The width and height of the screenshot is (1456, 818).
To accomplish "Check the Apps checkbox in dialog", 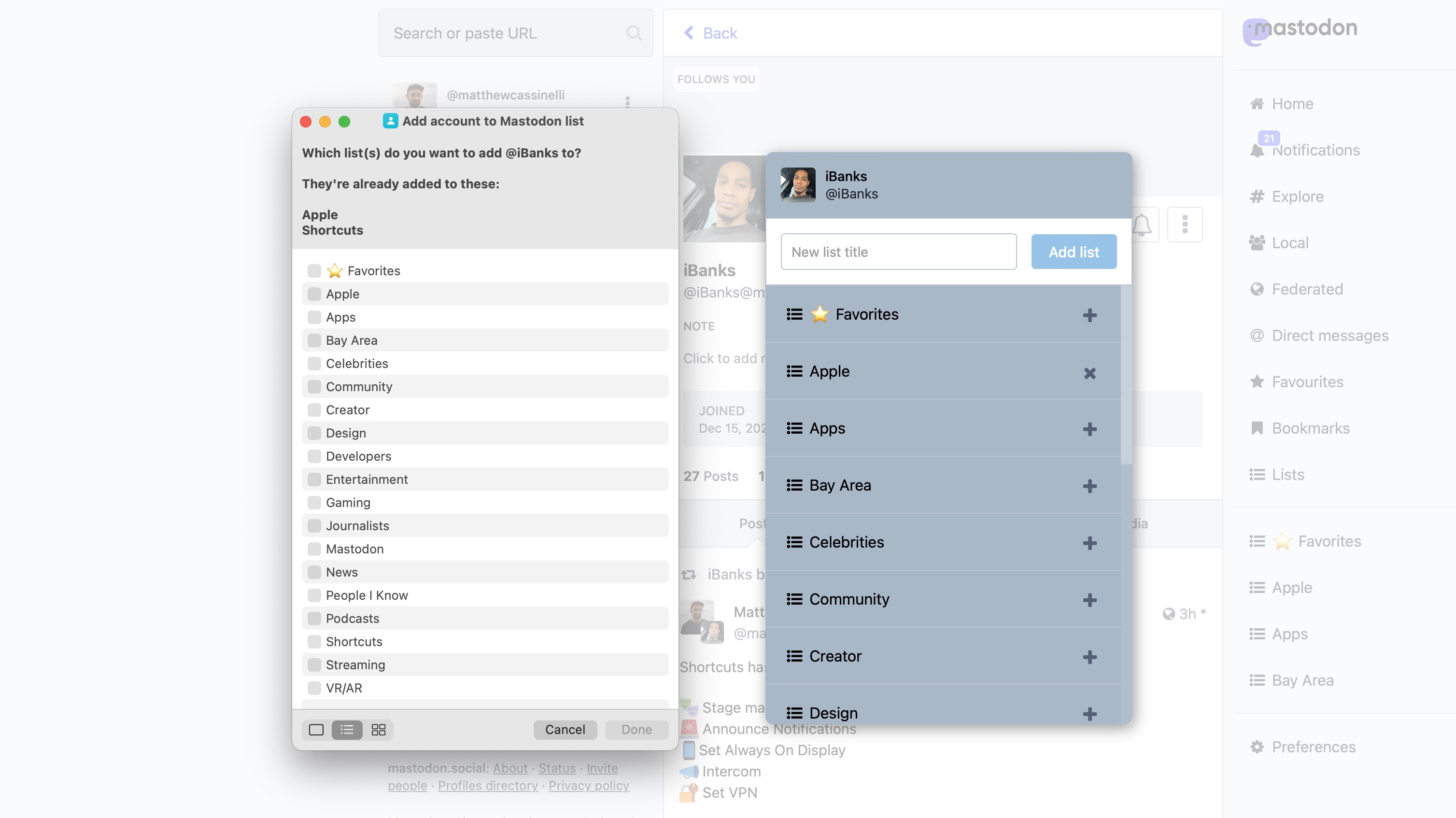I will [314, 317].
